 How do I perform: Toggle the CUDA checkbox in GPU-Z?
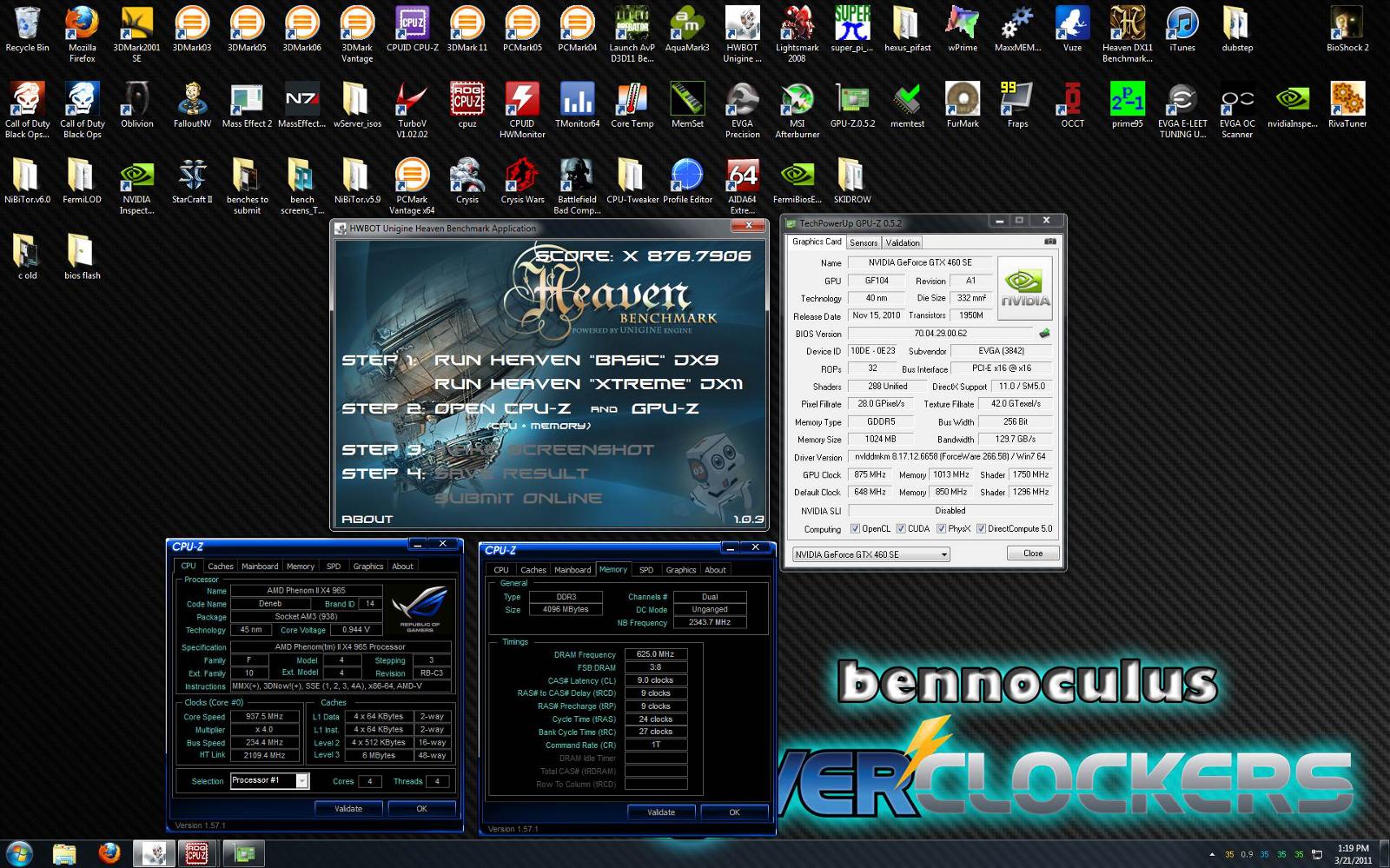tap(901, 528)
